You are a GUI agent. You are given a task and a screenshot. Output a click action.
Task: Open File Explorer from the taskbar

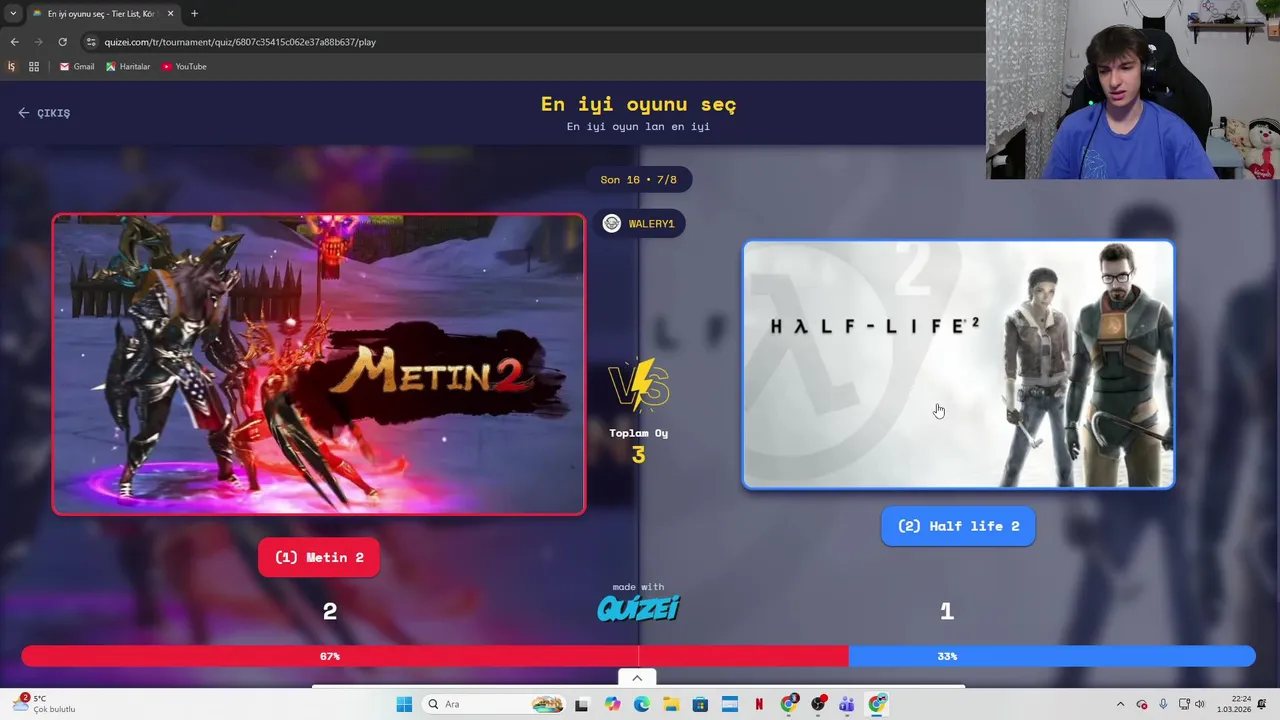671,704
